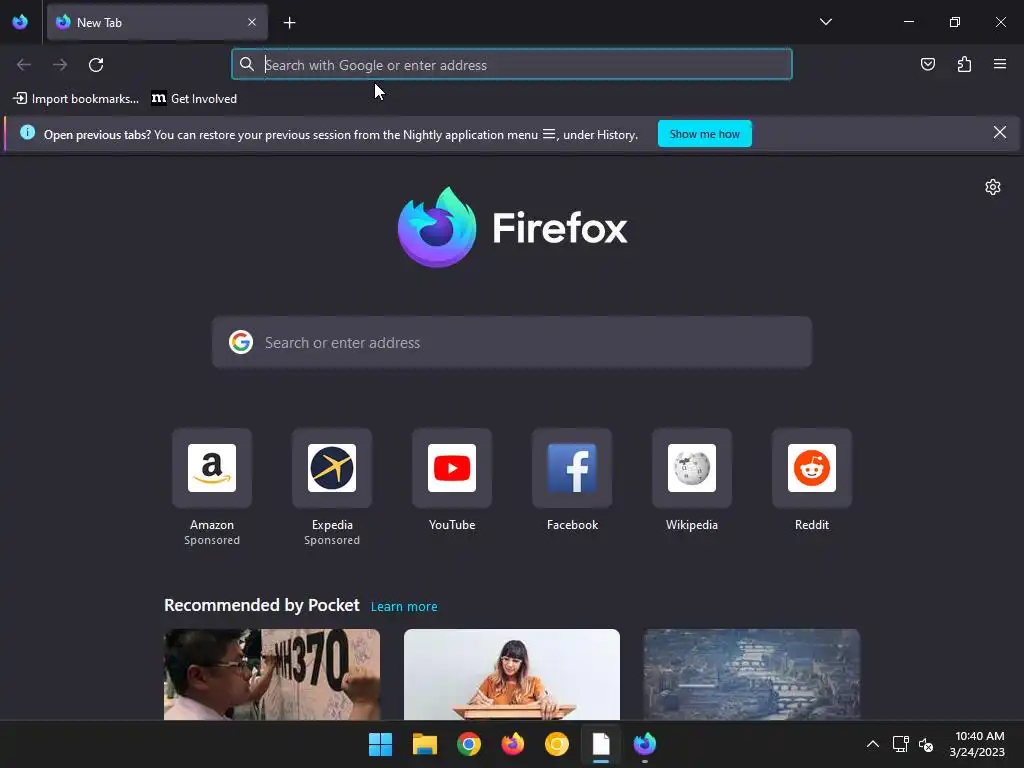Open Save to Pocket button
Viewport: 1024px width, 768px height.
point(927,64)
